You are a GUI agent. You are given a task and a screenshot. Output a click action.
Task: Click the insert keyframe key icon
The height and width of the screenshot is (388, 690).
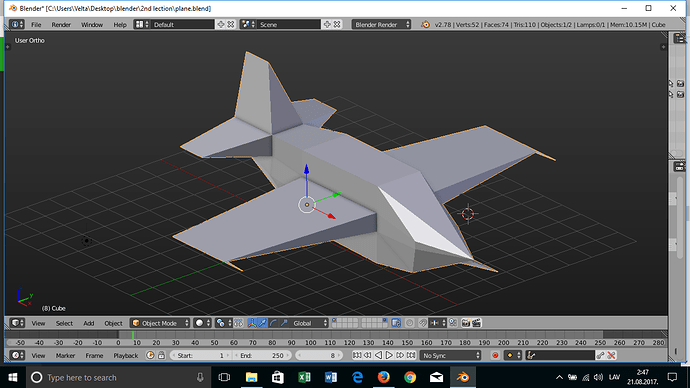600,355
